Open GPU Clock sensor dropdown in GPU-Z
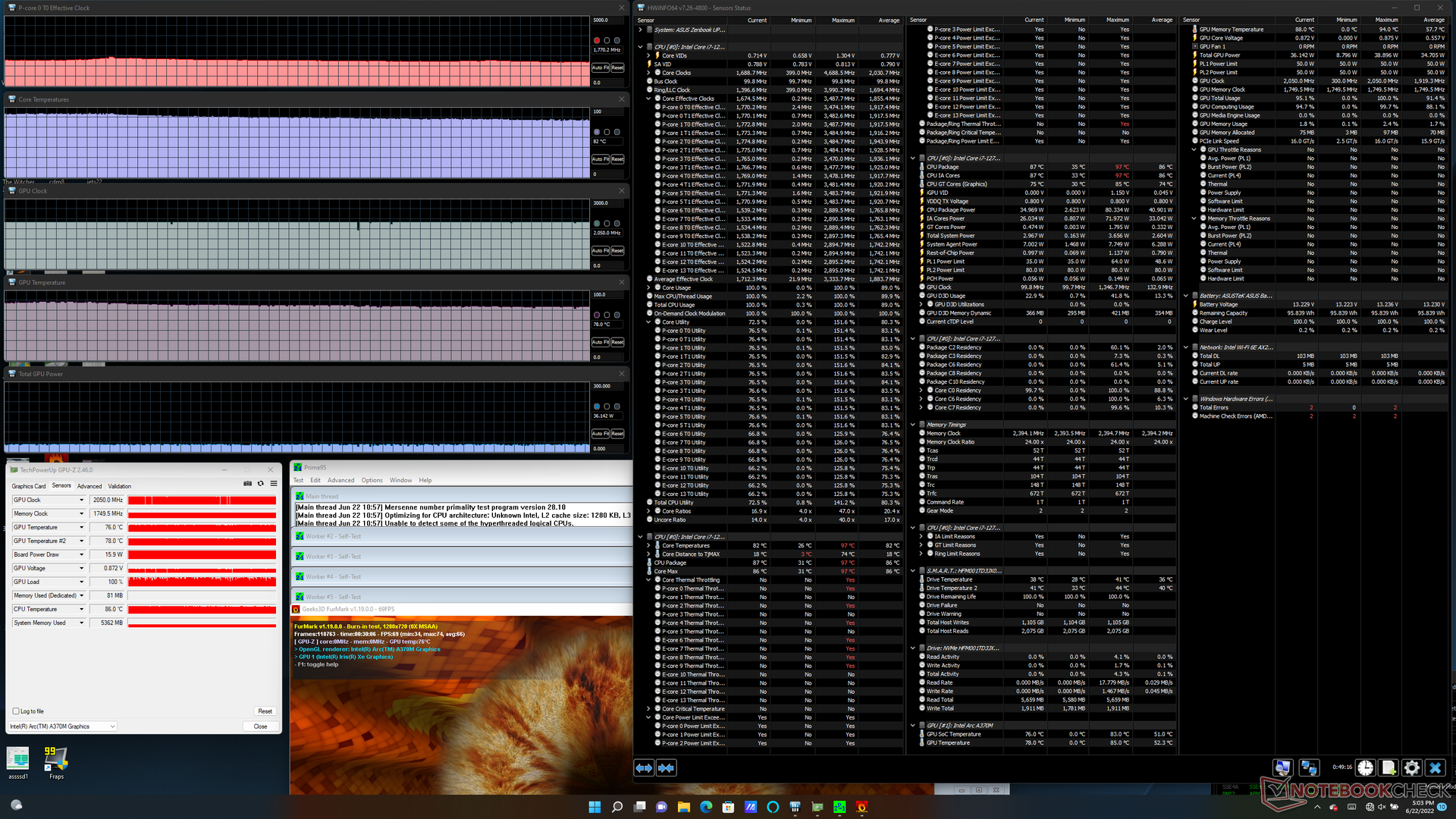 pyautogui.click(x=81, y=500)
